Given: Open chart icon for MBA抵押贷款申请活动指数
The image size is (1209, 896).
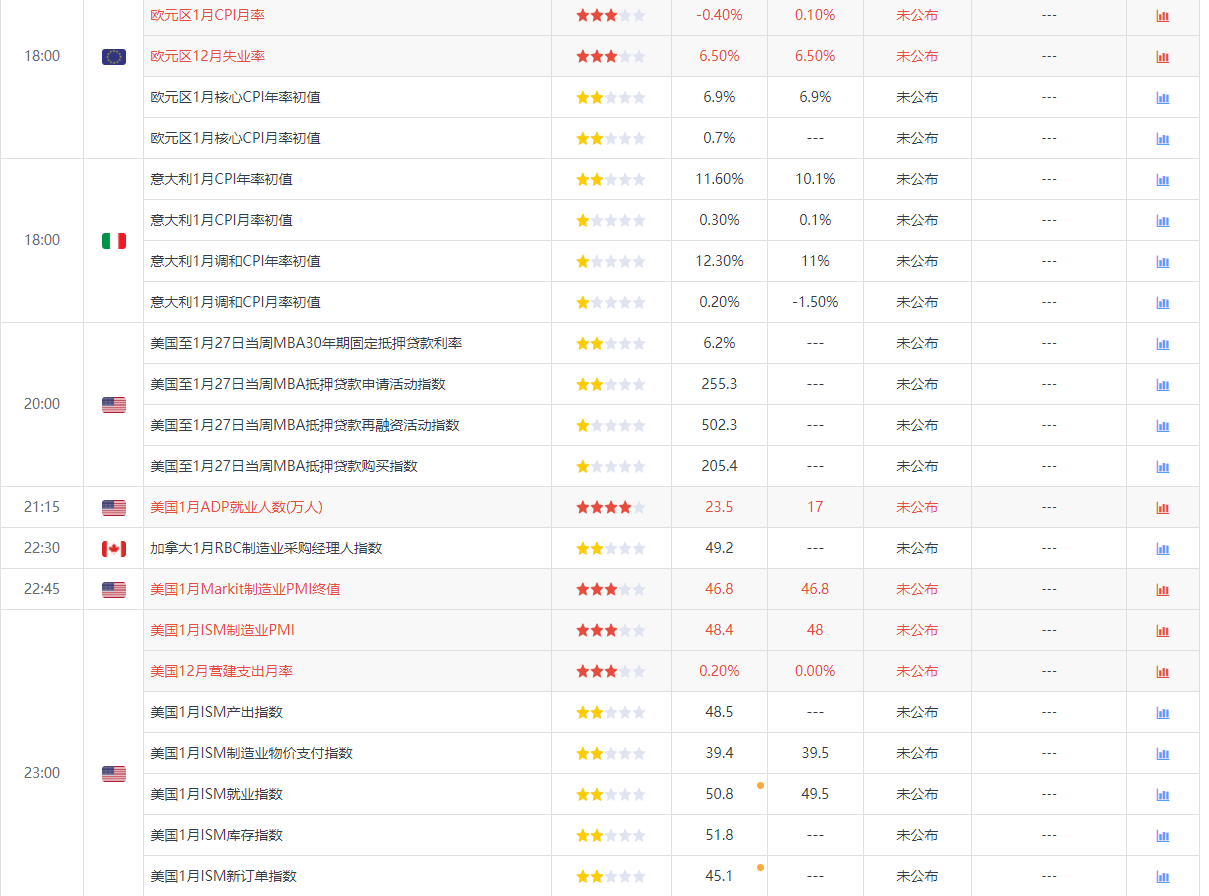Looking at the screenshot, I should (1162, 385).
